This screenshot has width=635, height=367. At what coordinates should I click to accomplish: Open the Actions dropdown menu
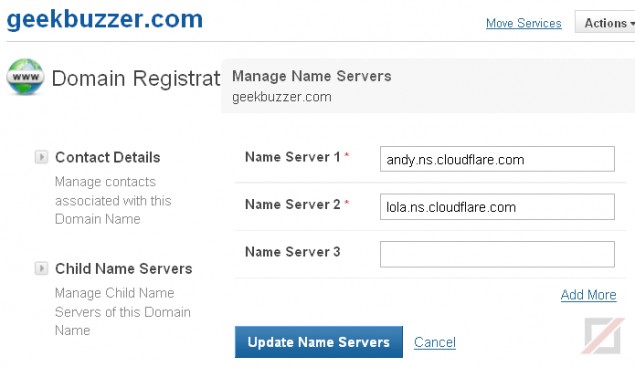pos(606,23)
